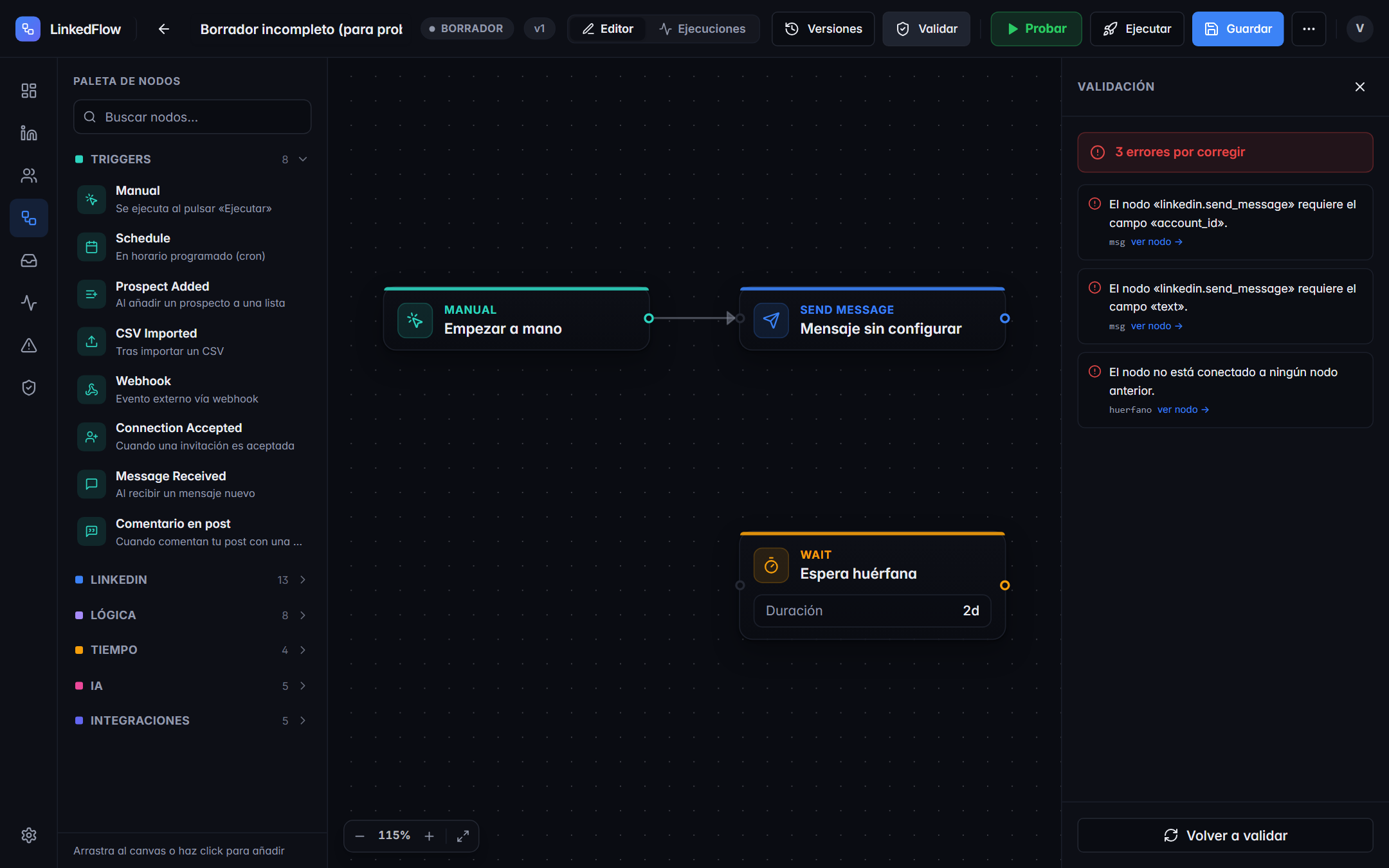Go back with the left arrow
The height and width of the screenshot is (868, 1389).
click(x=164, y=29)
